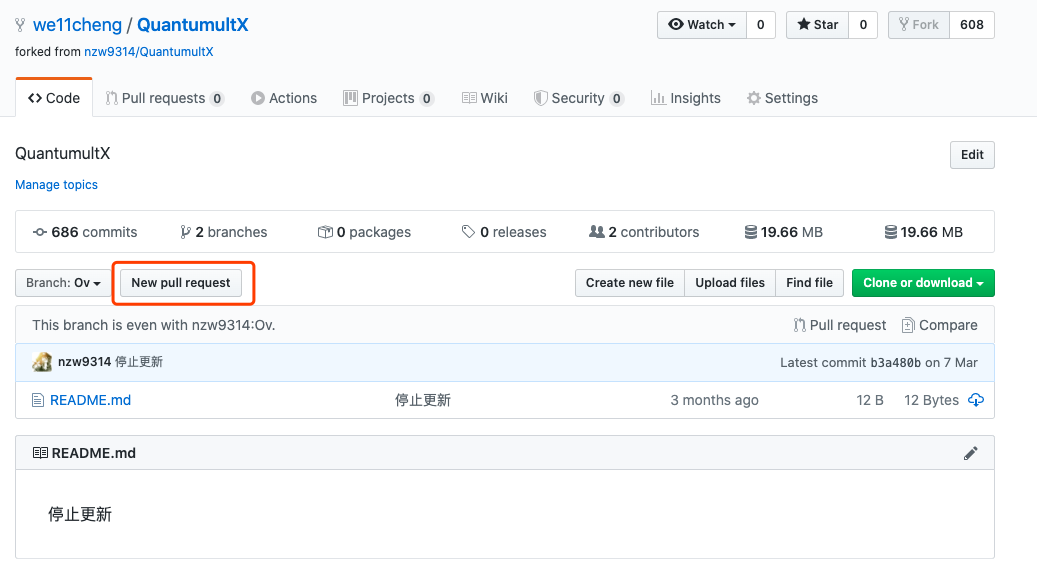Image resolution: width=1037 pixels, height=584 pixels.
Task: Click 'This branch is even with nzw9314:Ov.' text
Action: point(153,325)
